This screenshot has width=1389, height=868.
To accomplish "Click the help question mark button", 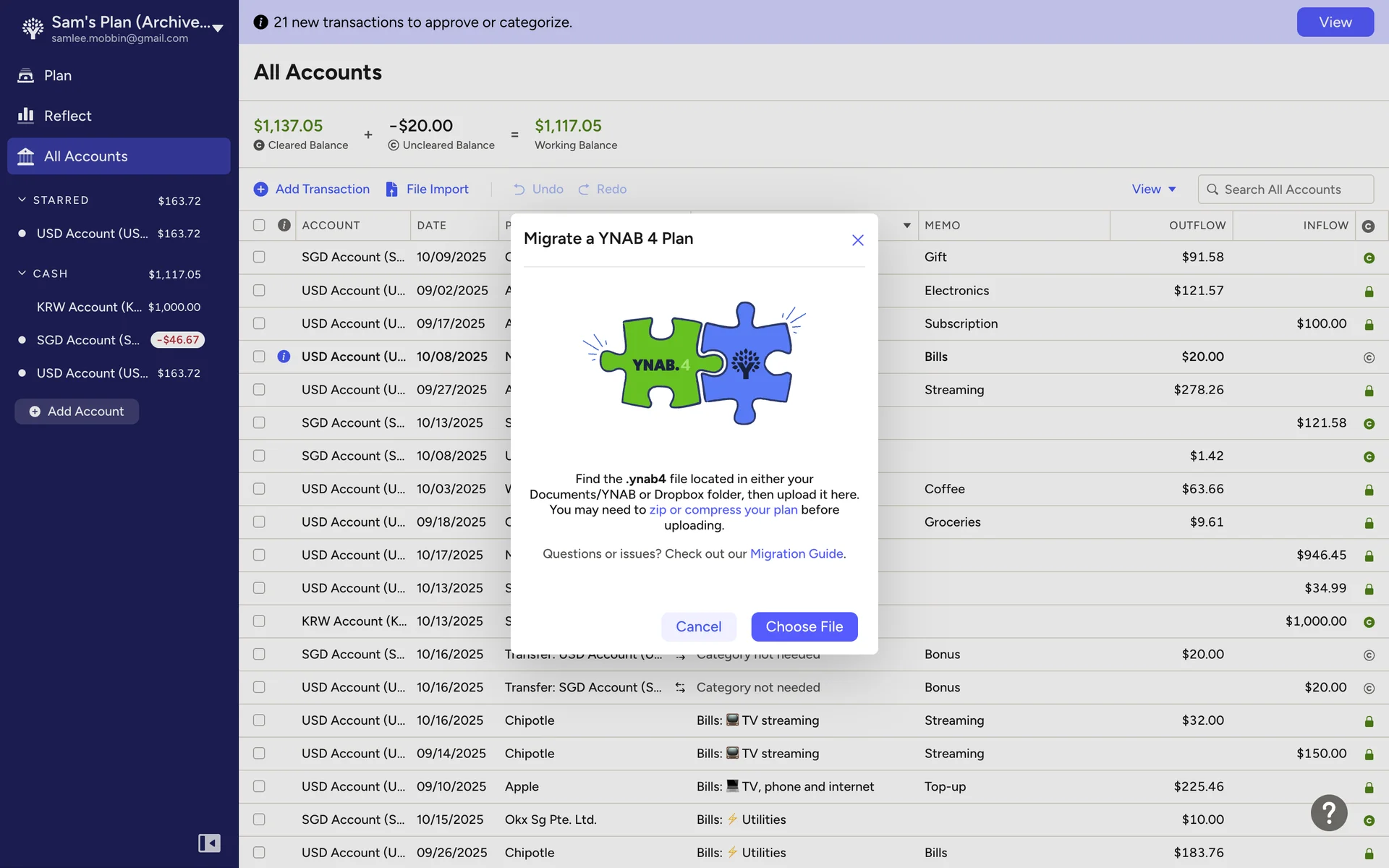I will (1328, 813).
